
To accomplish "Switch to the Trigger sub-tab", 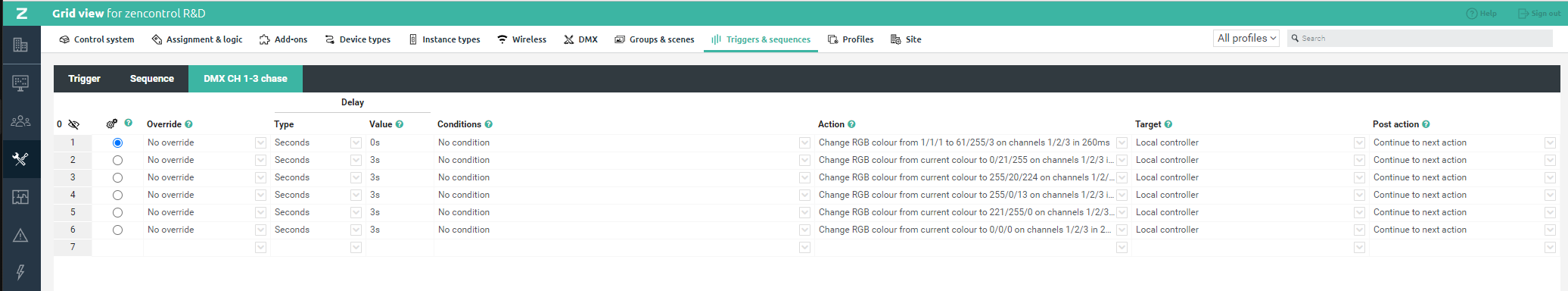I will coord(84,79).
